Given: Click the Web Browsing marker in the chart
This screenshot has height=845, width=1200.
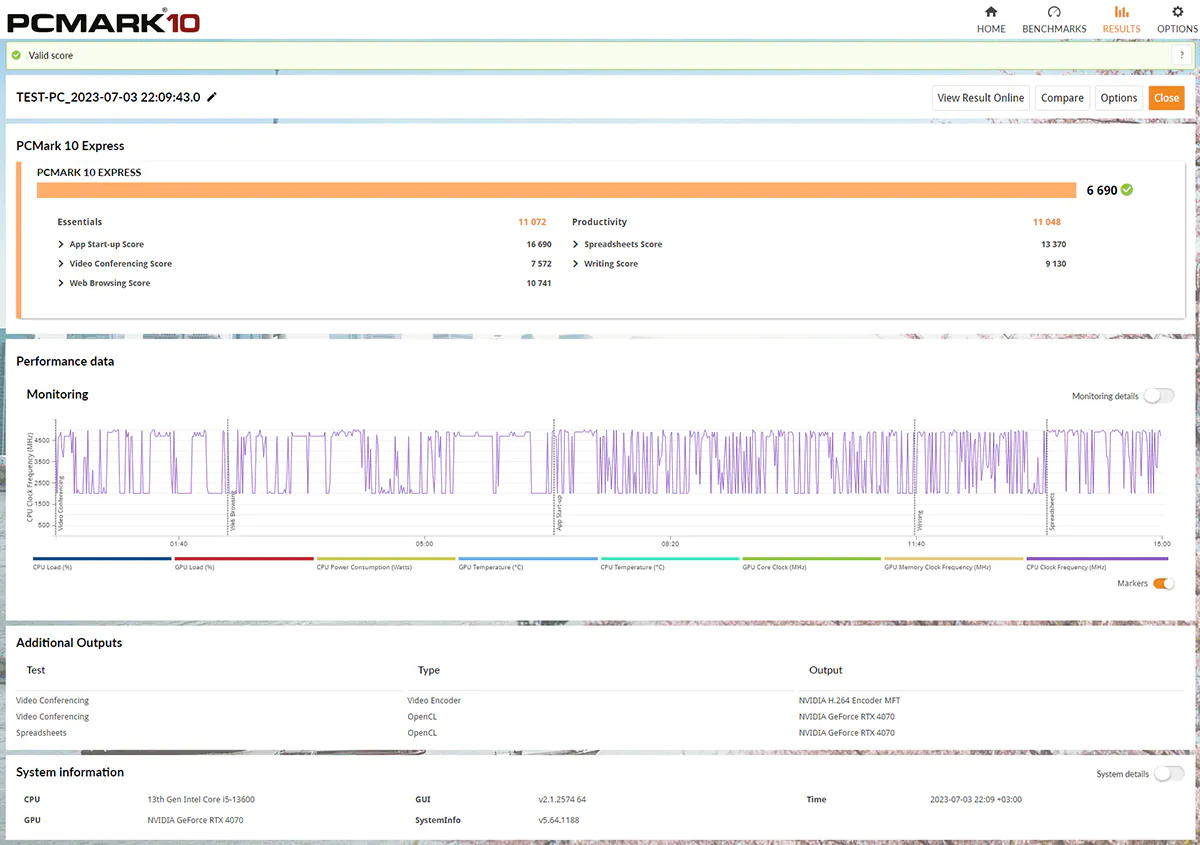Looking at the screenshot, I should (233, 510).
